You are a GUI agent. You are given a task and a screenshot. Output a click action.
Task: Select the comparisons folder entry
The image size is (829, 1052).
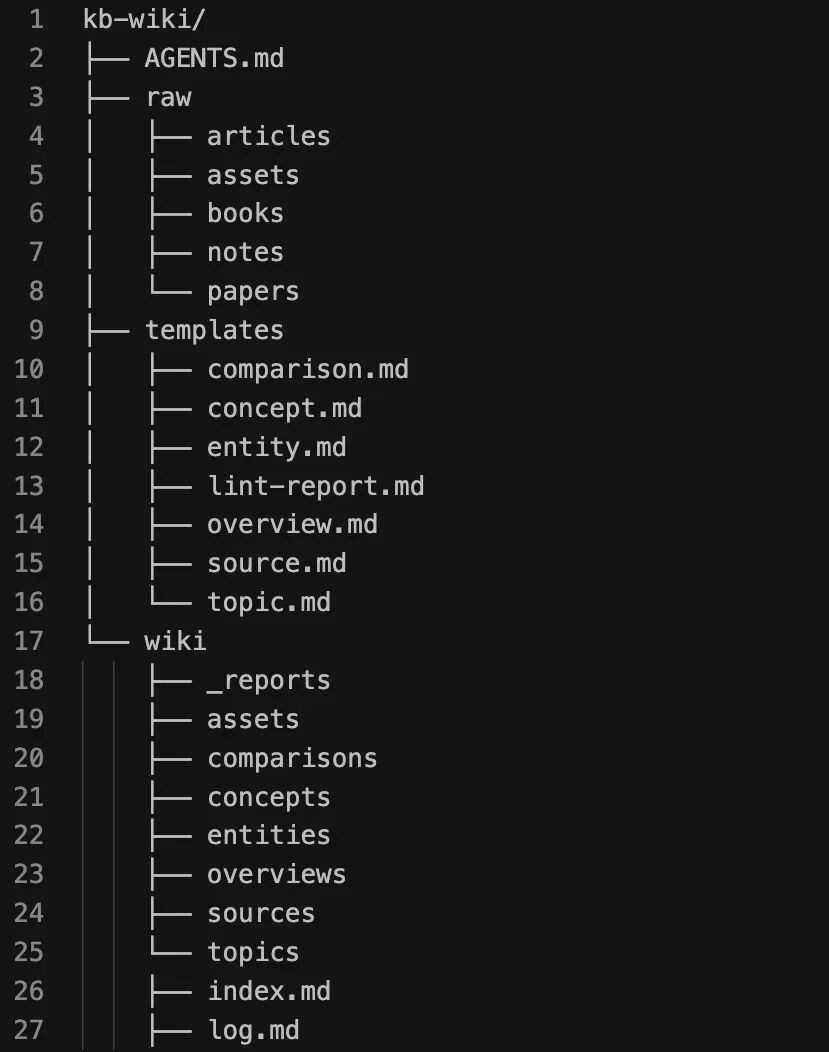tap(292, 758)
